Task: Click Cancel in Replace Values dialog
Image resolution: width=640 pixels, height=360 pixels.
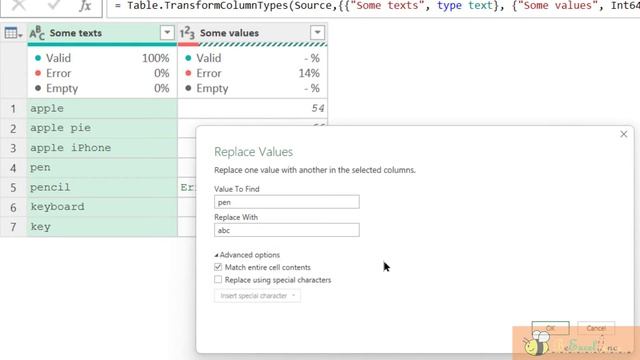Action: coord(596,328)
